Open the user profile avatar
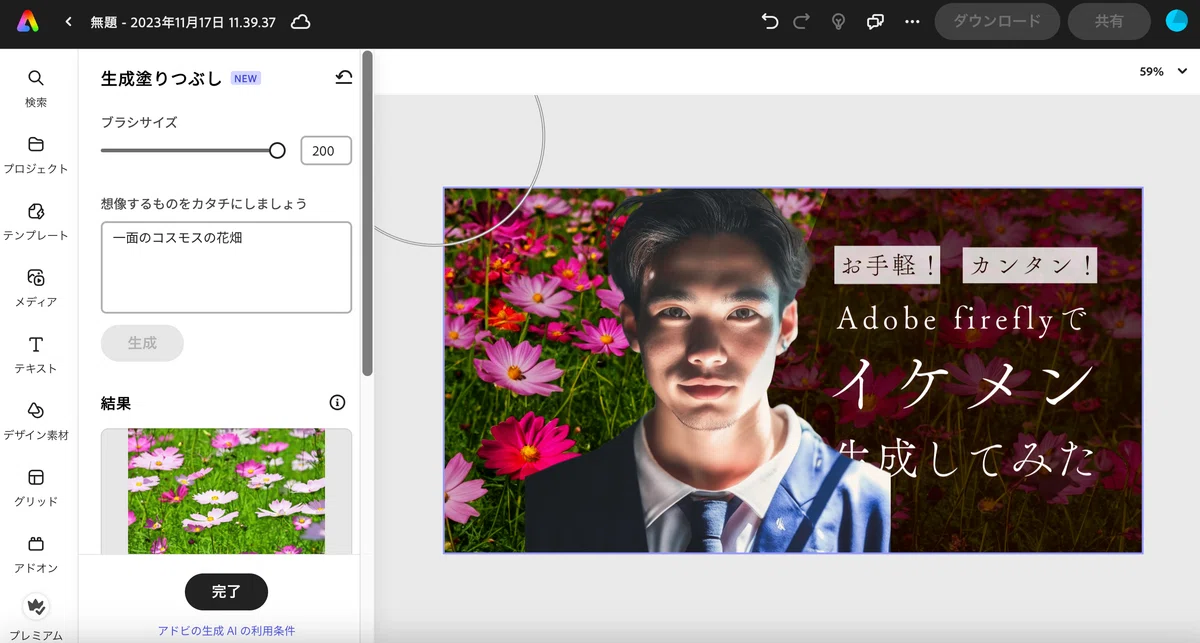The width and height of the screenshot is (1200, 643). (1176, 21)
